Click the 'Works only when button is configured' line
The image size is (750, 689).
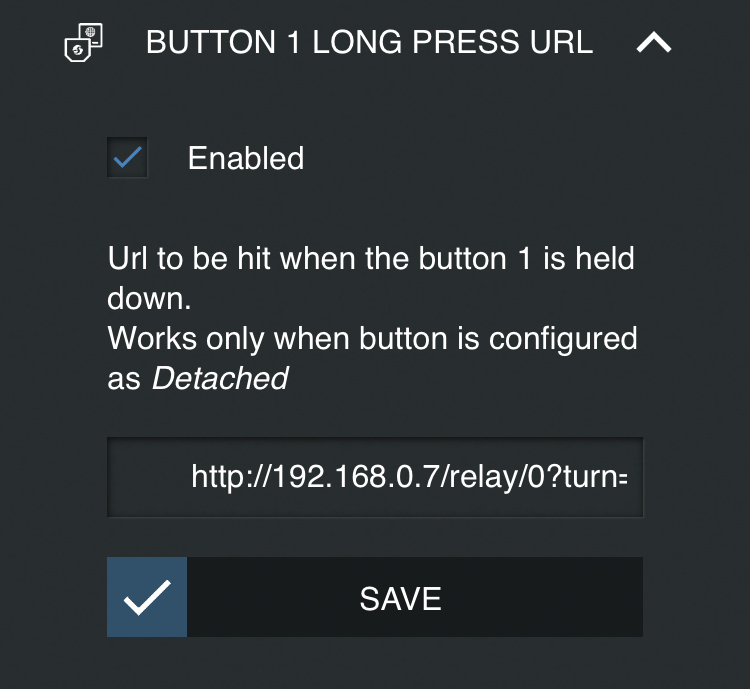(372, 339)
